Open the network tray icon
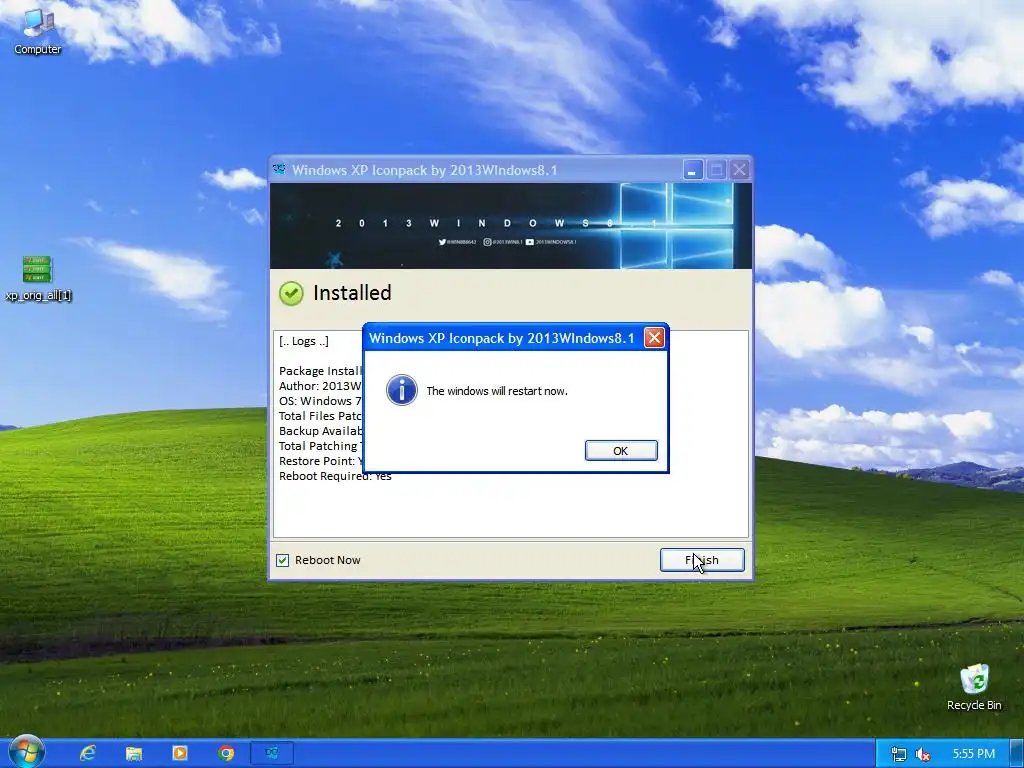Image resolution: width=1024 pixels, height=768 pixels. 899,754
